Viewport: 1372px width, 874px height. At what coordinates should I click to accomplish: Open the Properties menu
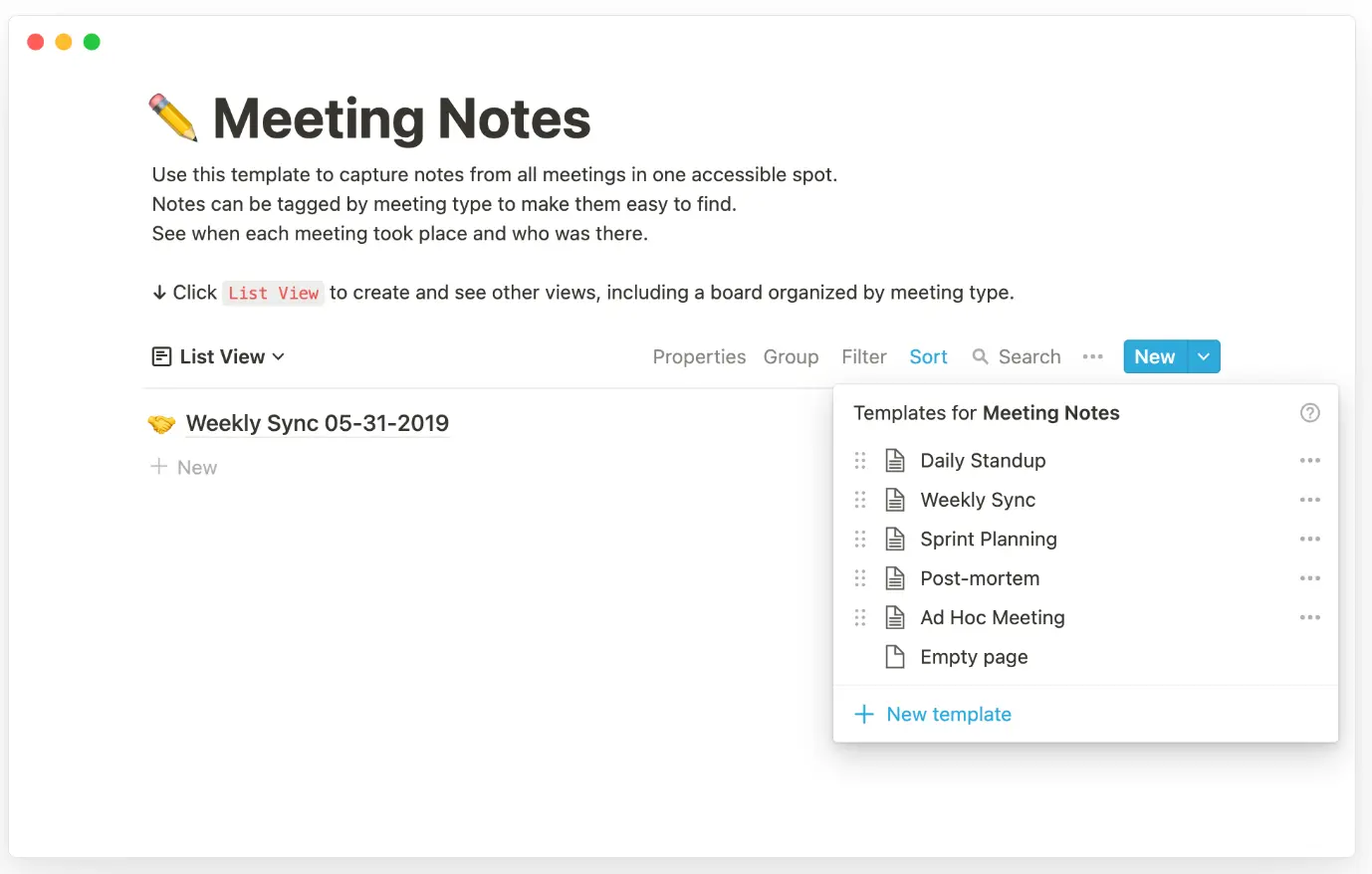tap(699, 356)
